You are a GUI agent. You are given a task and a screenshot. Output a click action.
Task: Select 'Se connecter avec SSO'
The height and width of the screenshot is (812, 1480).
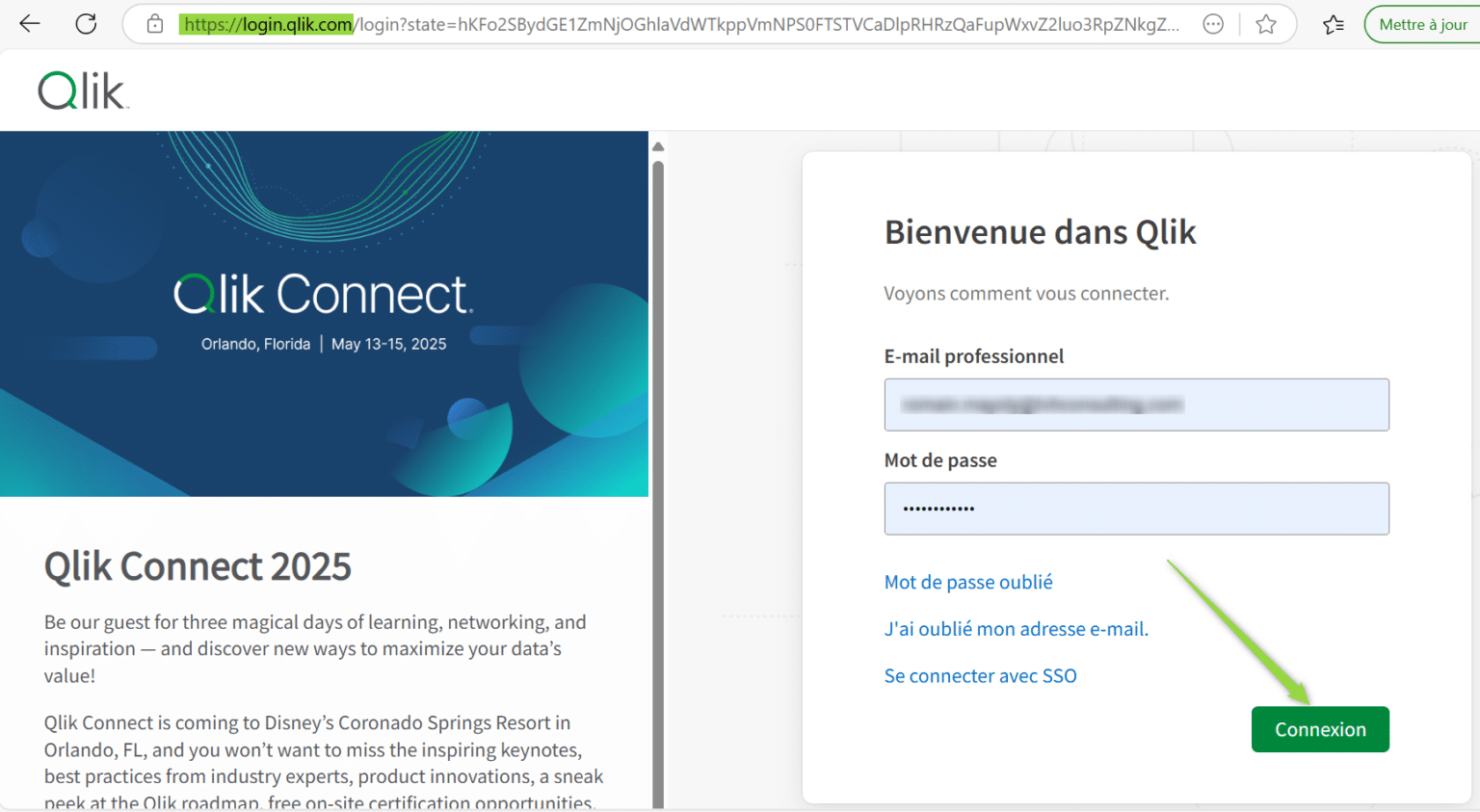980,675
